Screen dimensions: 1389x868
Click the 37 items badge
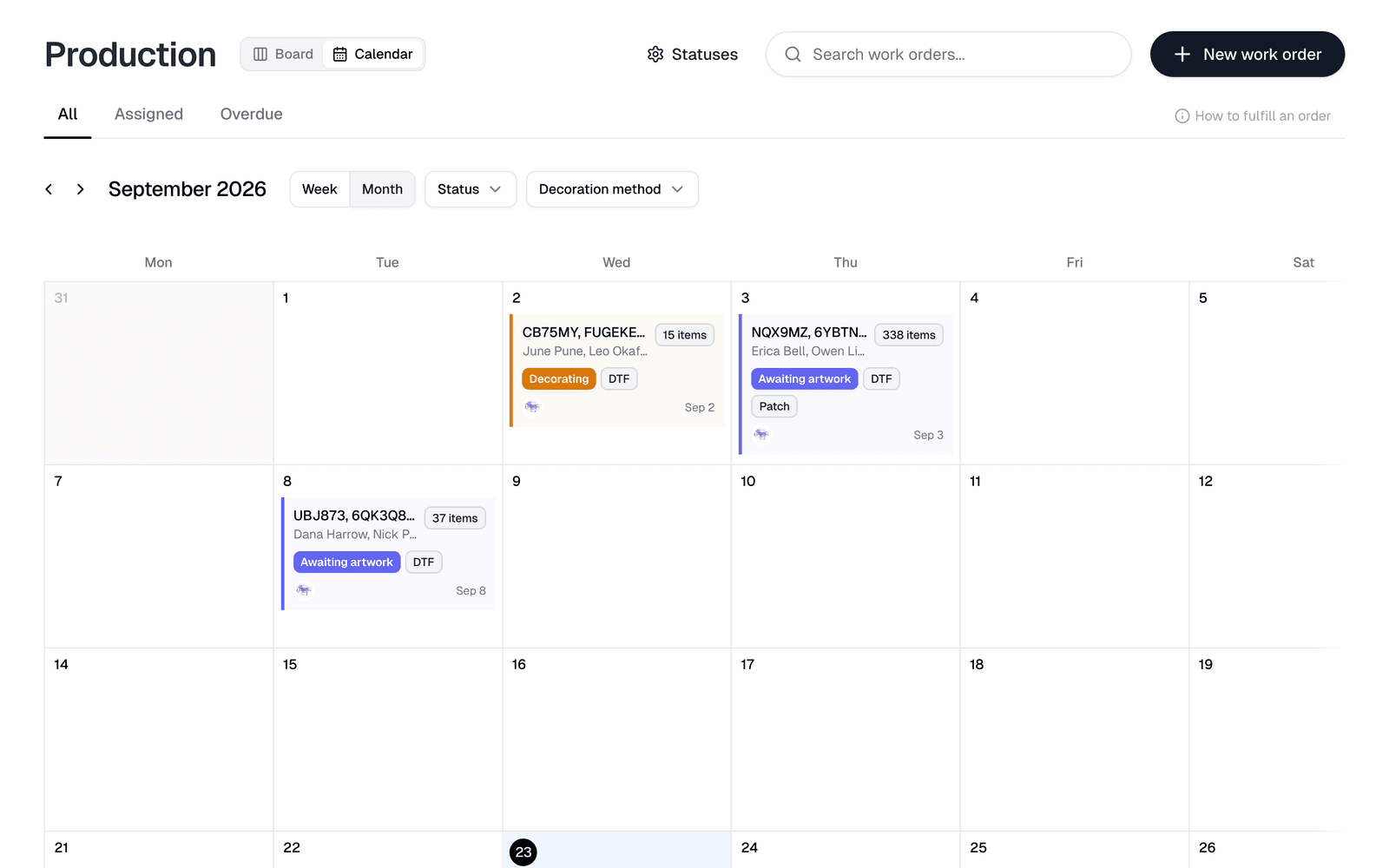455,518
